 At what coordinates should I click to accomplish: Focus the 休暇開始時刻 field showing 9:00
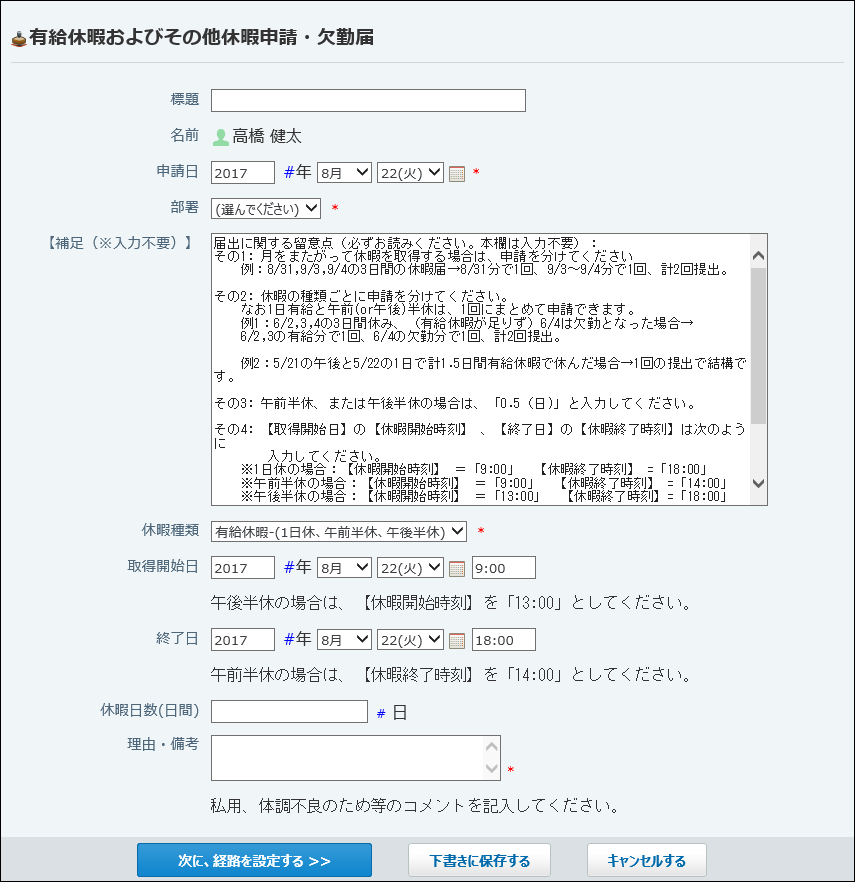click(x=503, y=568)
